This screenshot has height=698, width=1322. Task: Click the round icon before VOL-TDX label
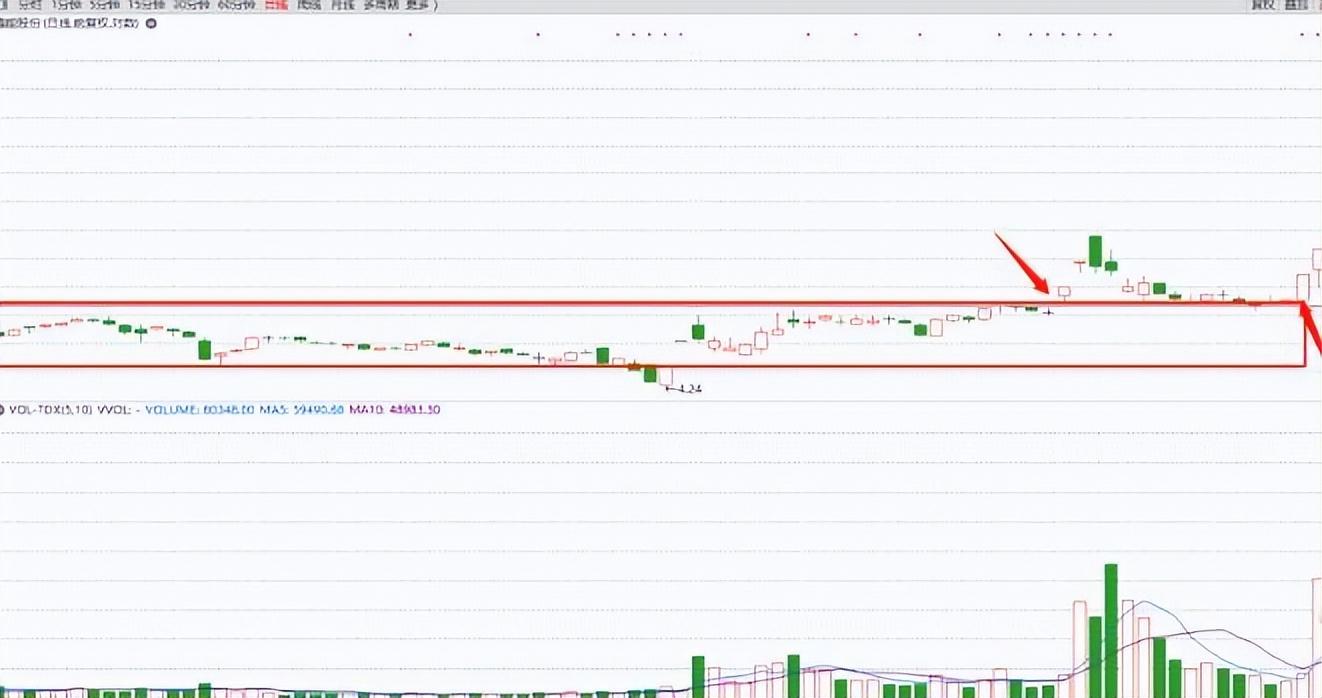coord(3,409)
